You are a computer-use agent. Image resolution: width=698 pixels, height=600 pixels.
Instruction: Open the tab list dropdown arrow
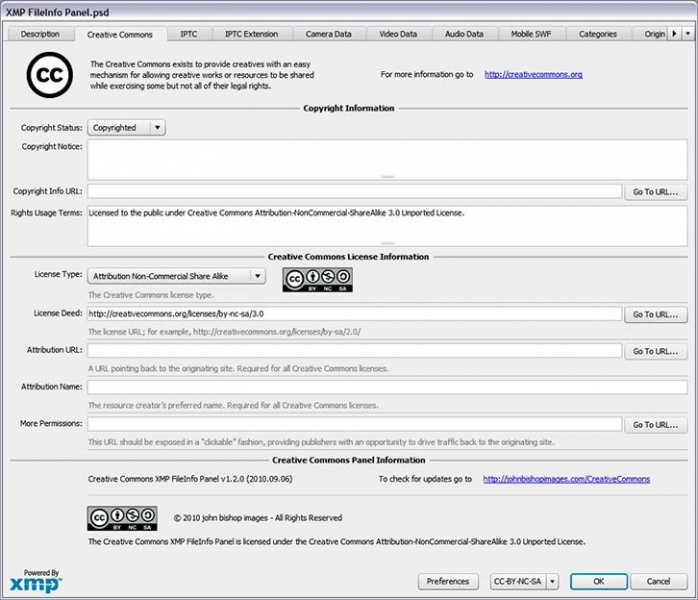pos(688,34)
